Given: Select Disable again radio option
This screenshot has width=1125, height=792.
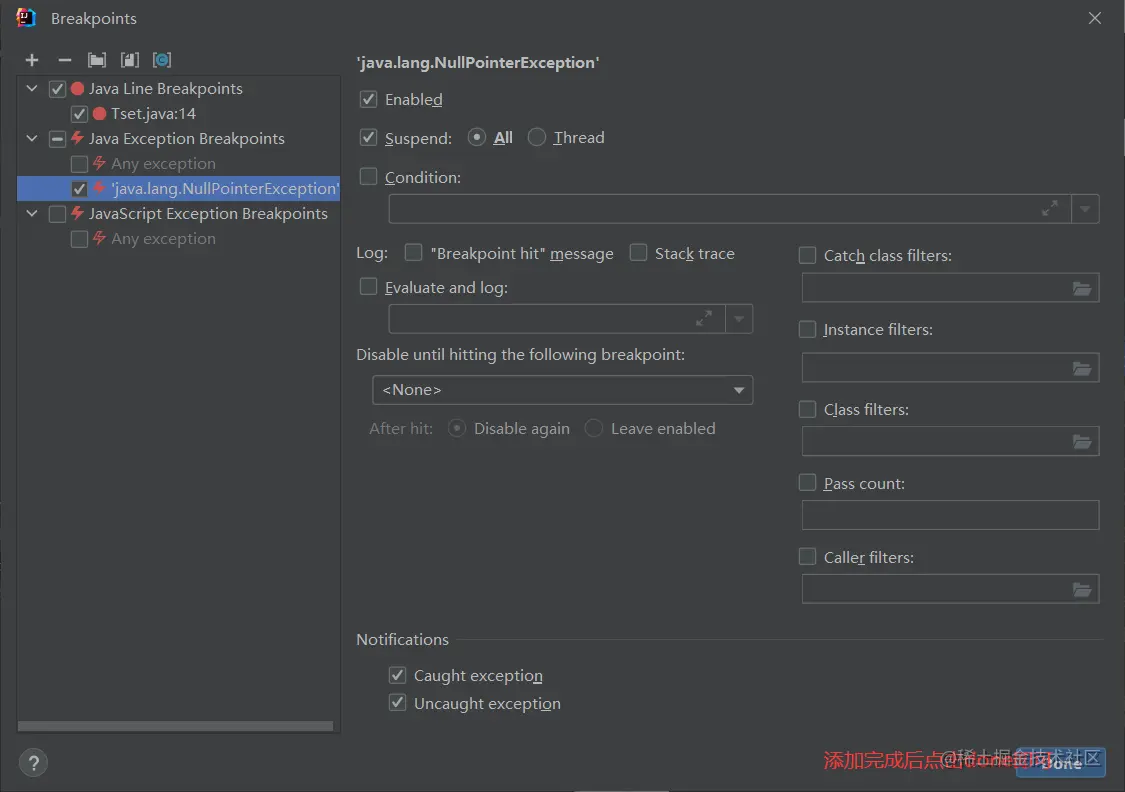Looking at the screenshot, I should [x=456, y=428].
